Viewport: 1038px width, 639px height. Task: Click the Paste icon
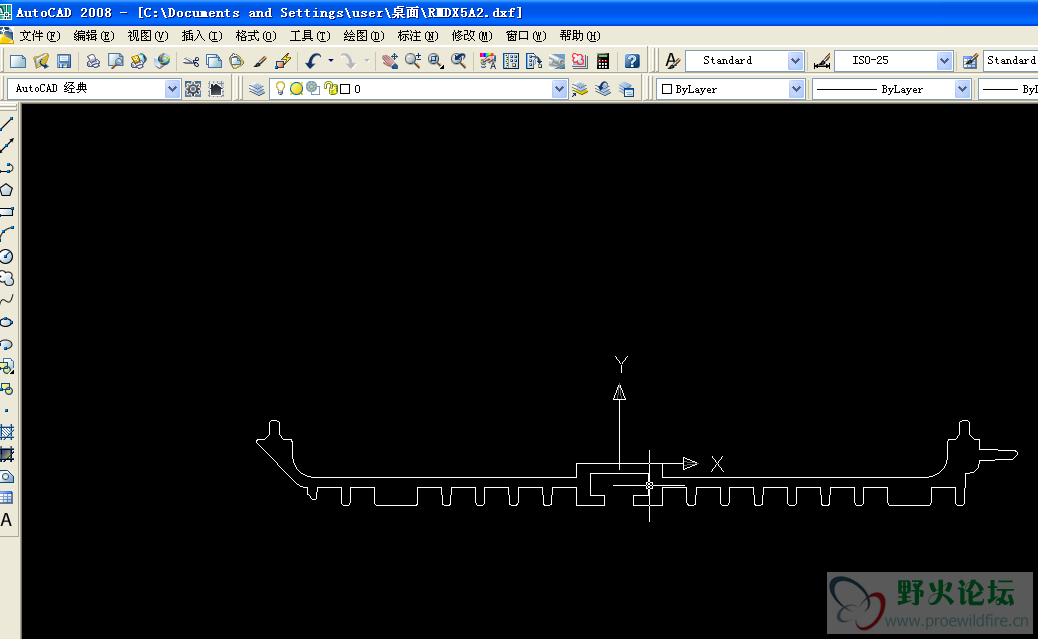236,62
